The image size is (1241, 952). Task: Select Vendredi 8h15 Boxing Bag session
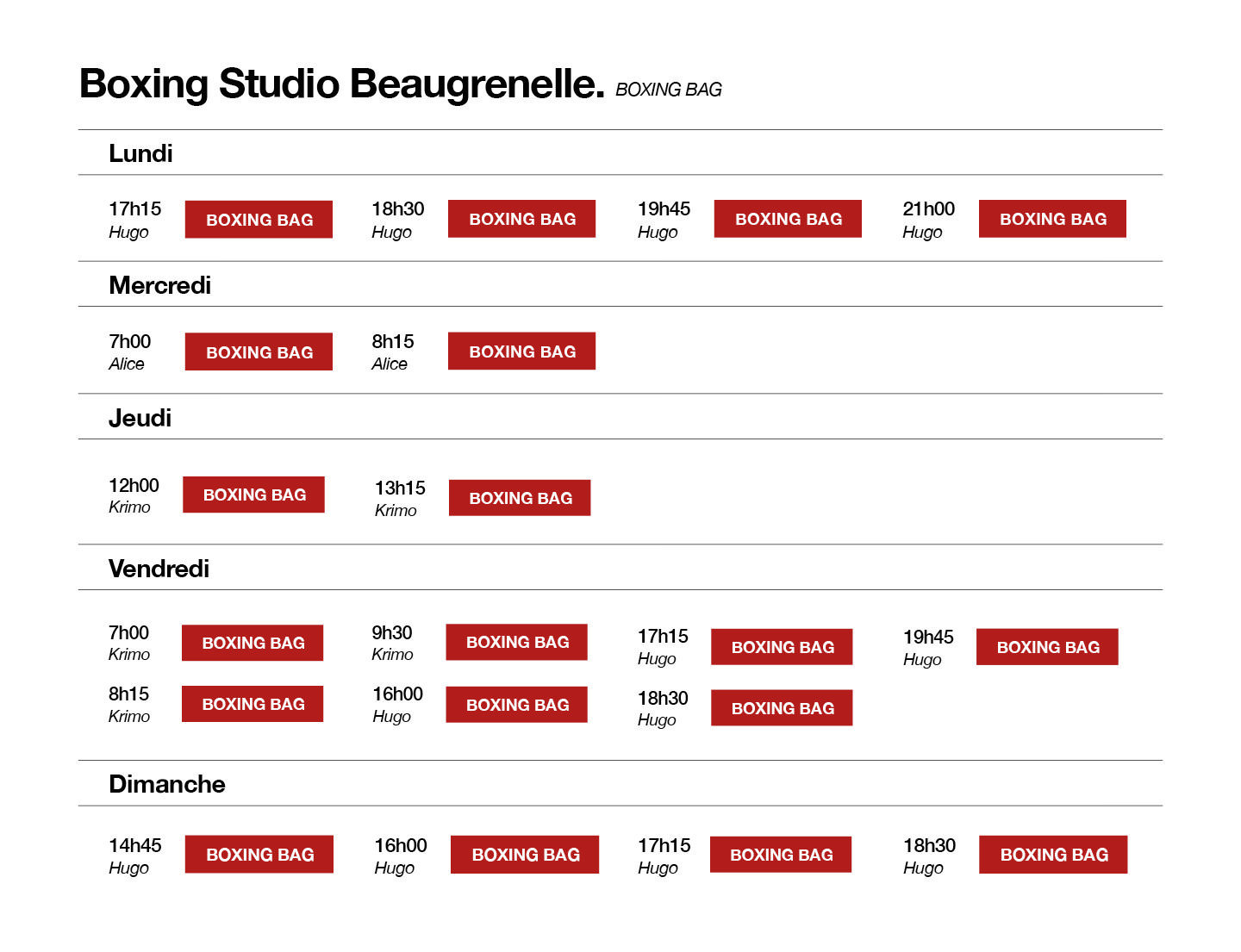tap(253, 704)
